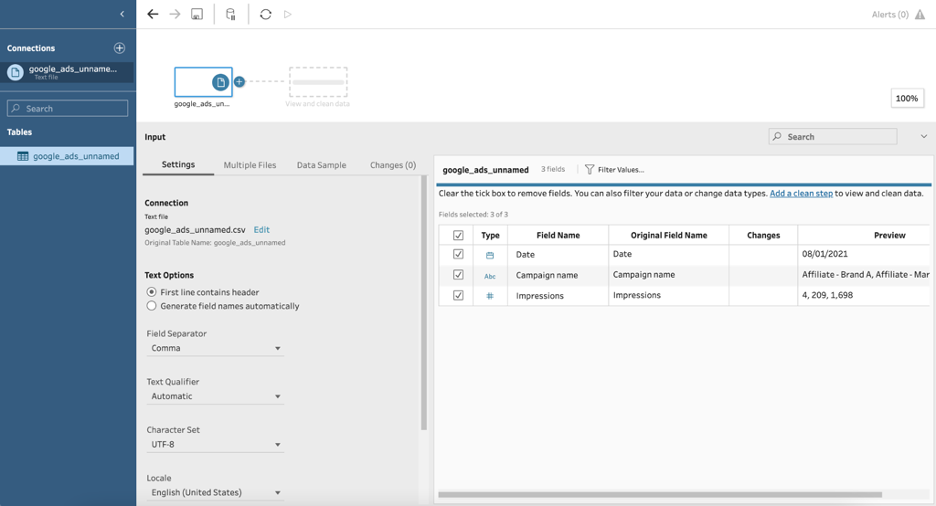
Task: Open the Text Qualifier dropdown
Action: pos(215,397)
